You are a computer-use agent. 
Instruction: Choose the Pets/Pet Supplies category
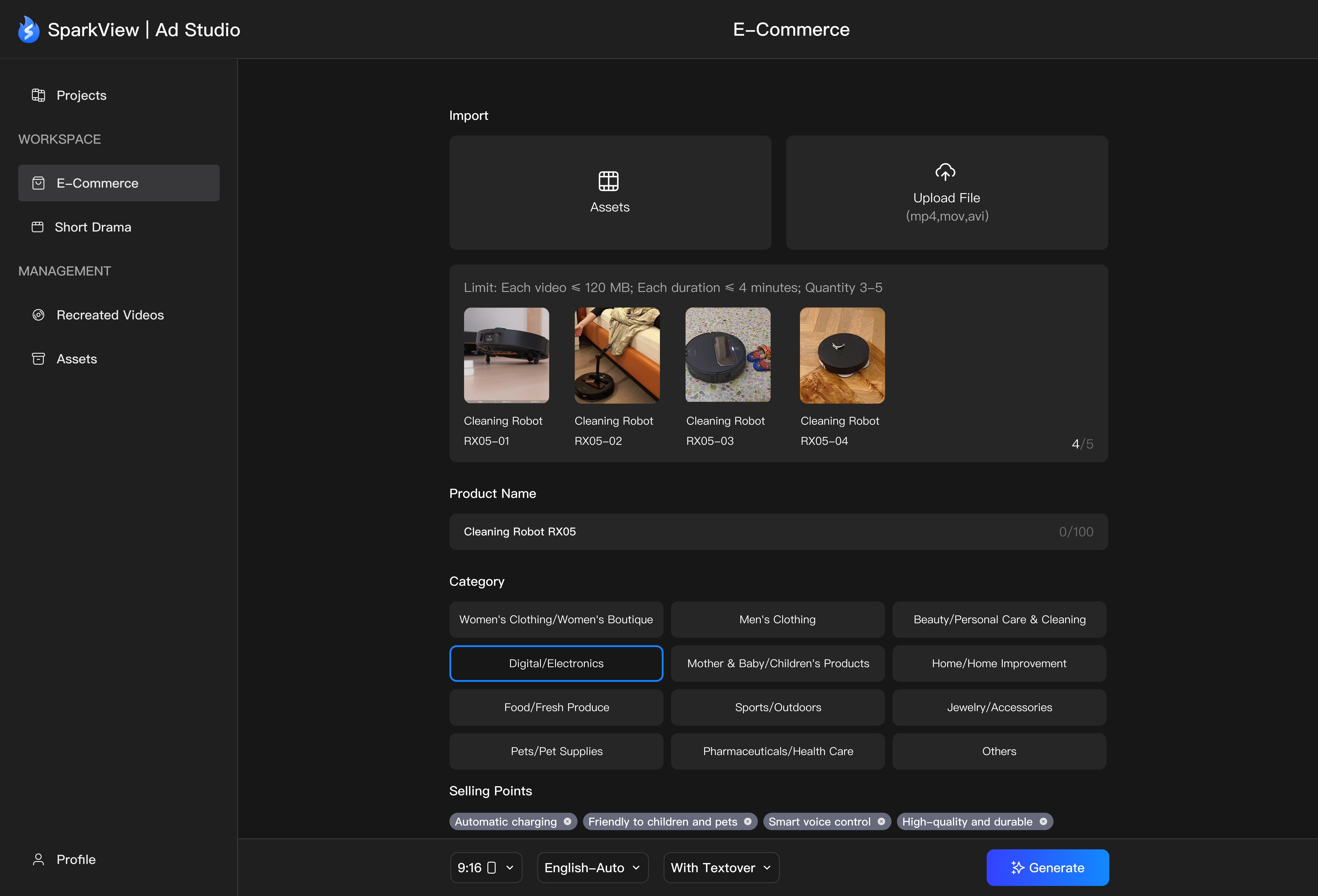tap(556, 751)
